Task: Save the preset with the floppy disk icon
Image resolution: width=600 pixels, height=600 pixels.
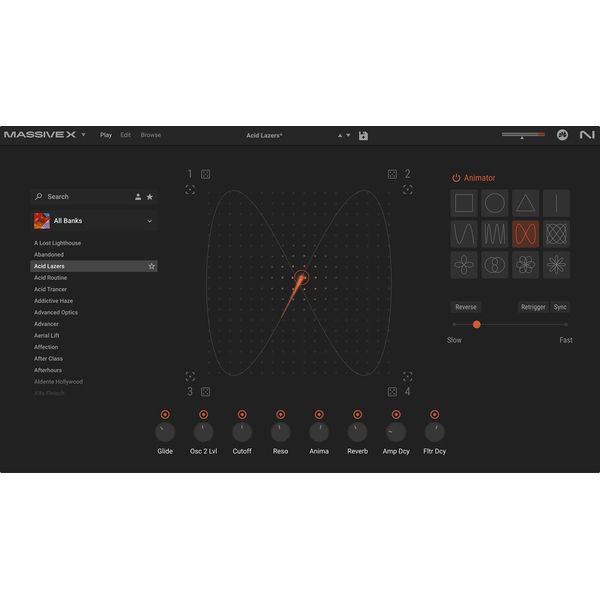Action: [x=363, y=135]
